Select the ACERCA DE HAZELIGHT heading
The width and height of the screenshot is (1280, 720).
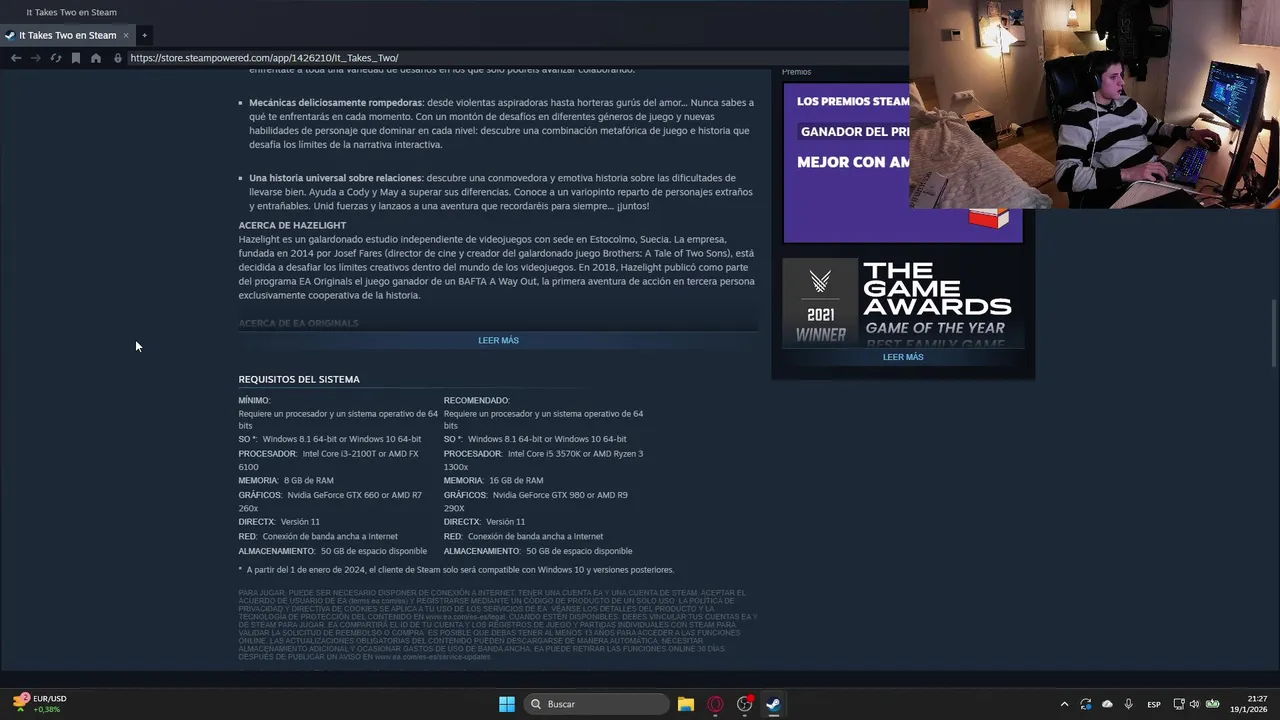point(292,225)
